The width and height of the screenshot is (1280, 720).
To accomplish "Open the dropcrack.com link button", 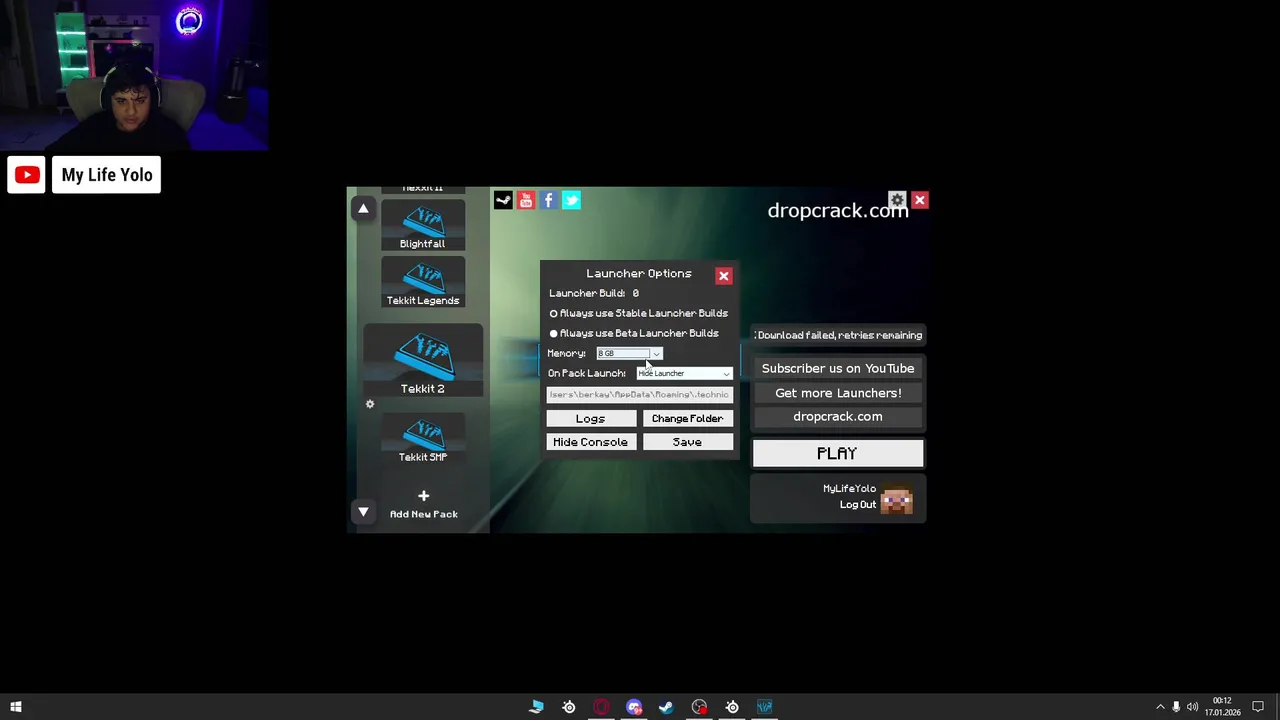I will coord(838,416).
